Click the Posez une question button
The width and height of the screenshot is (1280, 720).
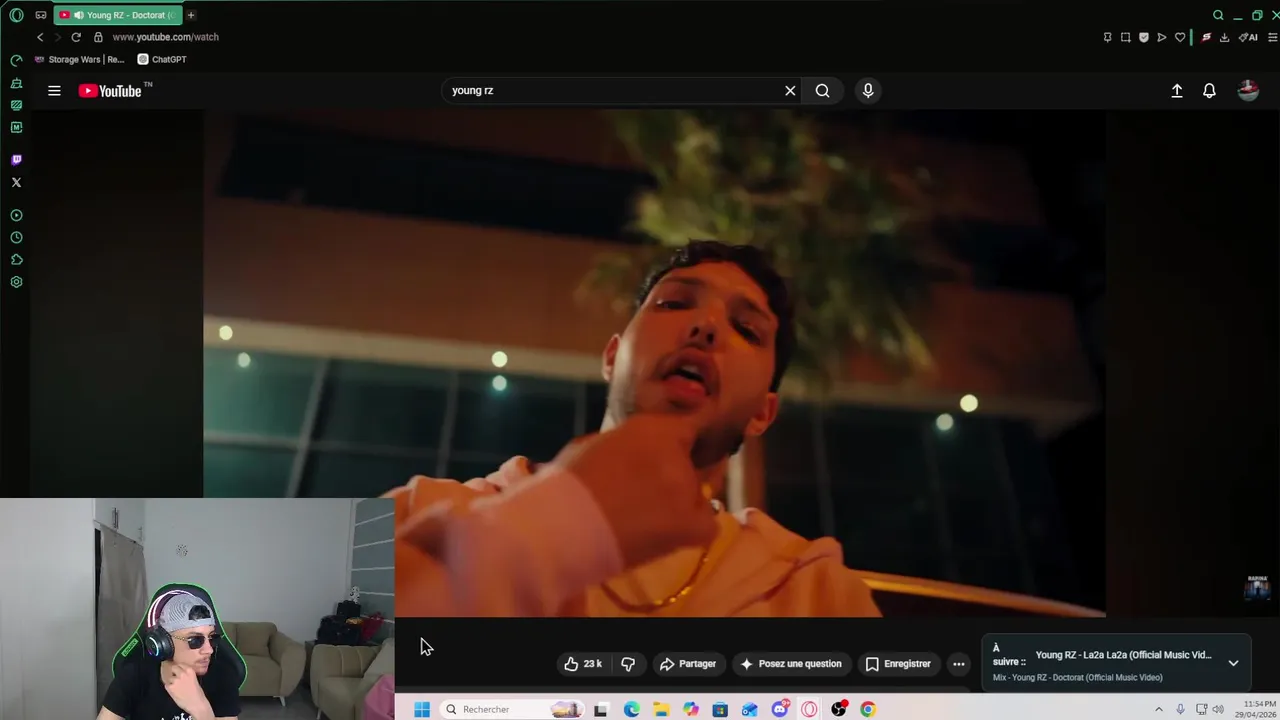(x=791, y=664)
